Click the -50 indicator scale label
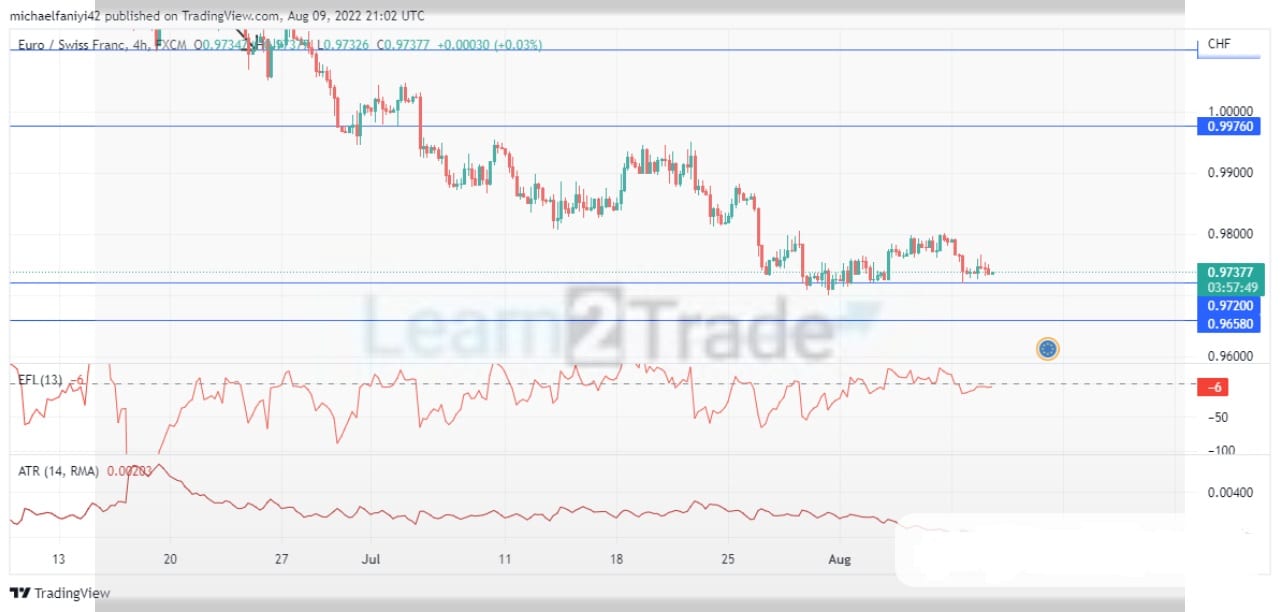 point(1218,419)
